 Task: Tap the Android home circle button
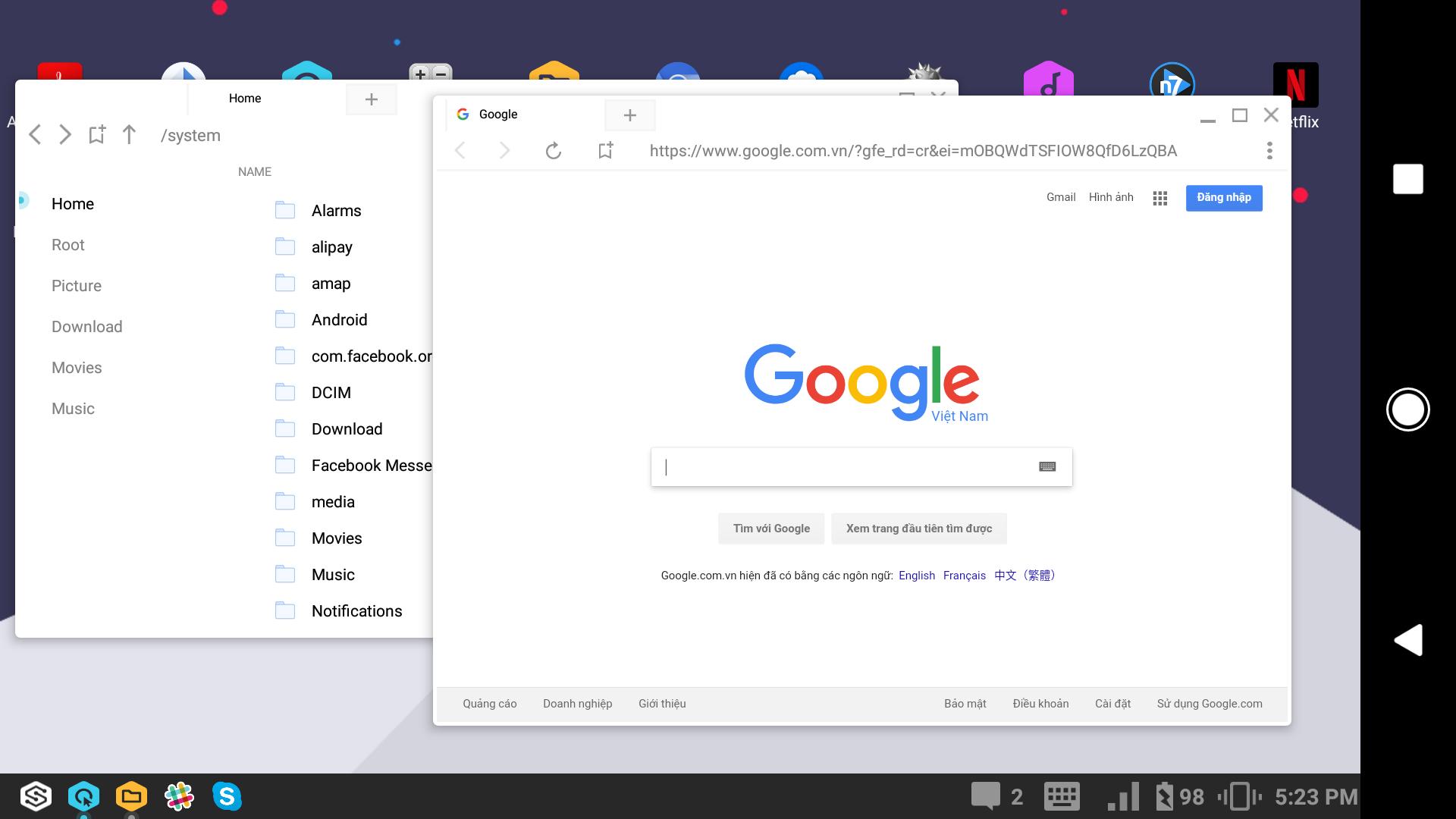point(1407,409)
